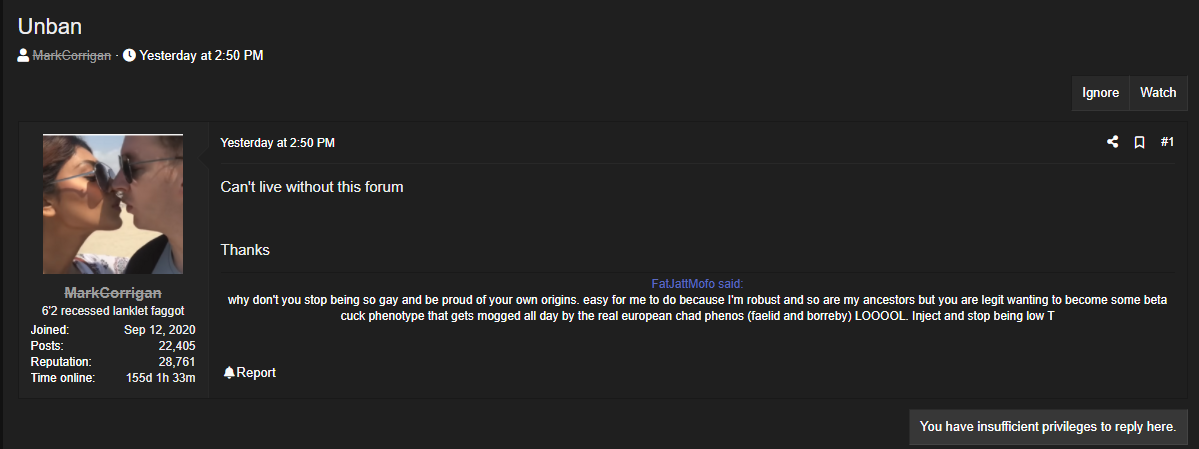Click the Reputation value 28,761

click(176, 362)
